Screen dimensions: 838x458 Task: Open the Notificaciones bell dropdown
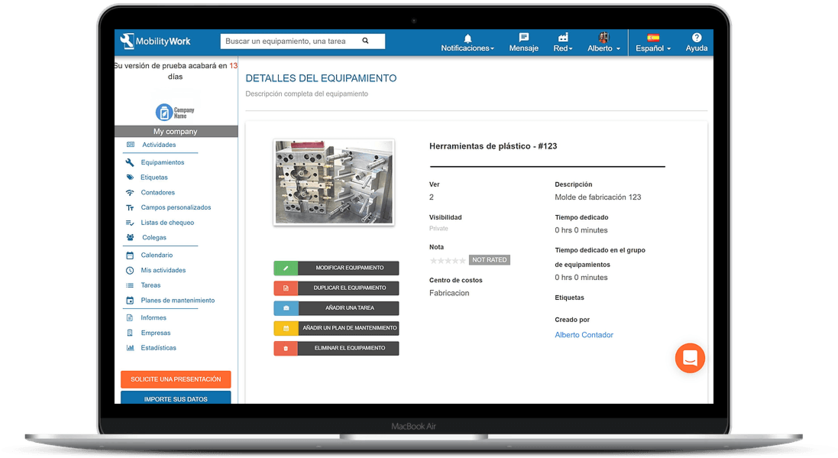click(468, 43)
